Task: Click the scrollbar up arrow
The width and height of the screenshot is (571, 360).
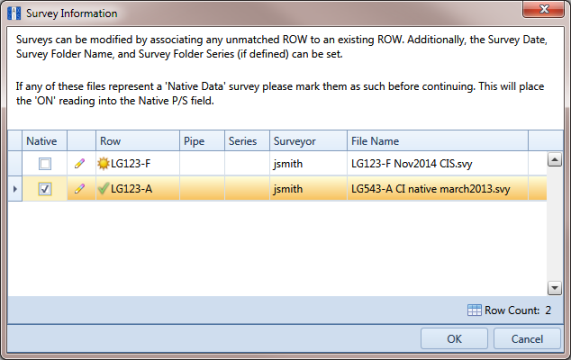Action: (x=554, y=159)
